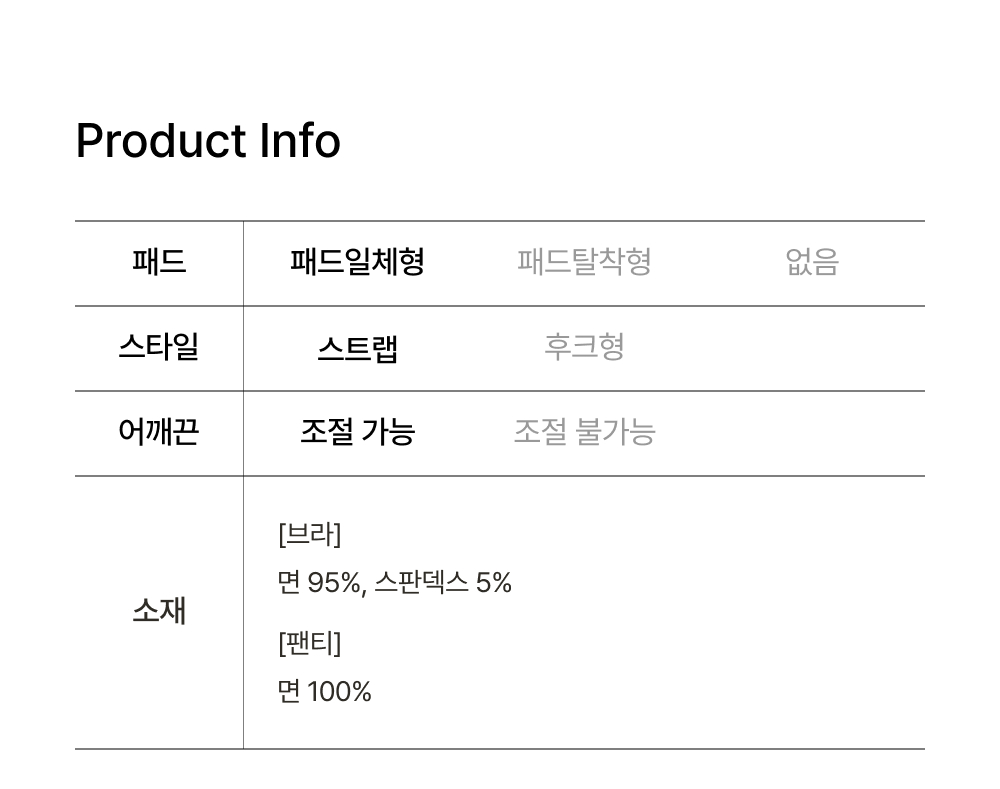This screenshot has width=1000, height=789.
Task: Click the 스타일 row label
Action: (159, 348)
